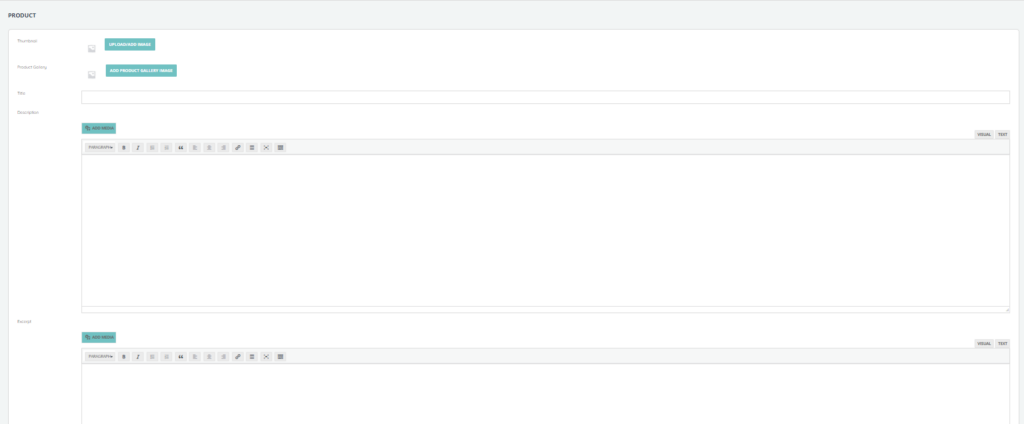
Task: Enable fullscreen mode in the Description editor
Action: point(266,147)
